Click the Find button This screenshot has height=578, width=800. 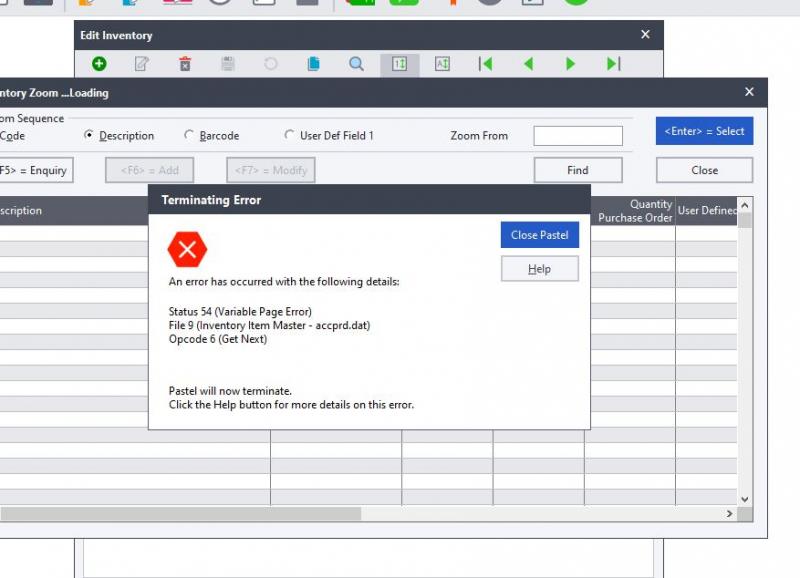(x=577, y=170)
